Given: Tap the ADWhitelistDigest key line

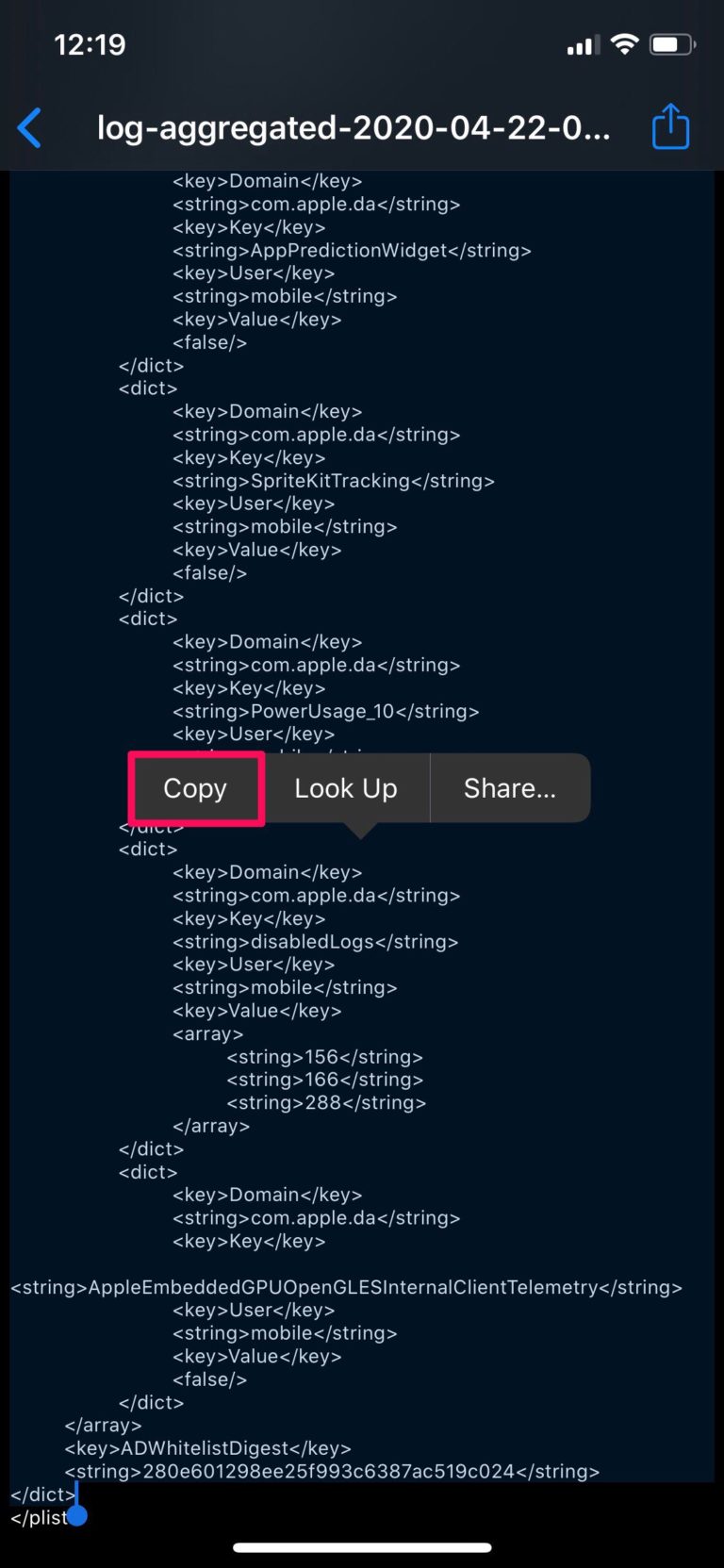Looking at the screenshot, I should tap(207, 1448).
